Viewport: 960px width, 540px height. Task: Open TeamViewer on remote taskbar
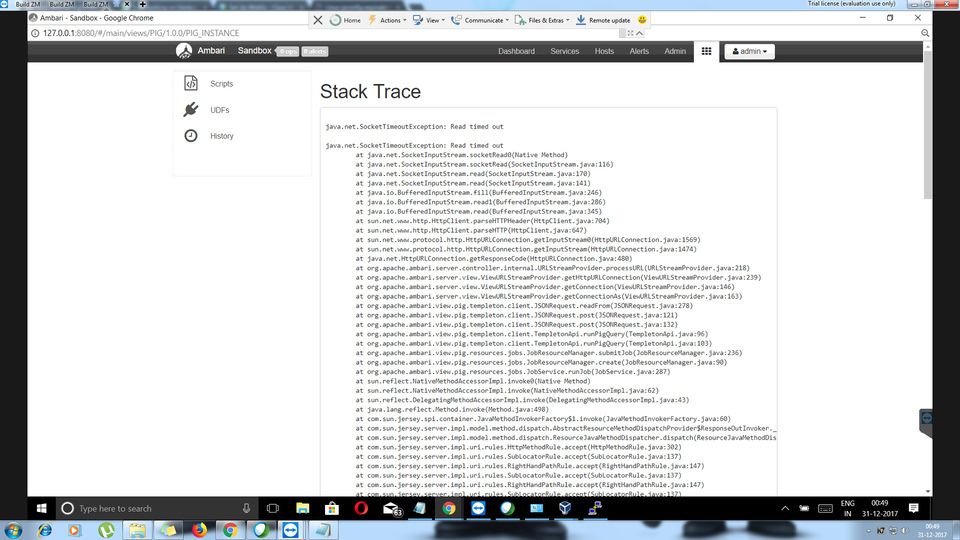coord(478,508)
